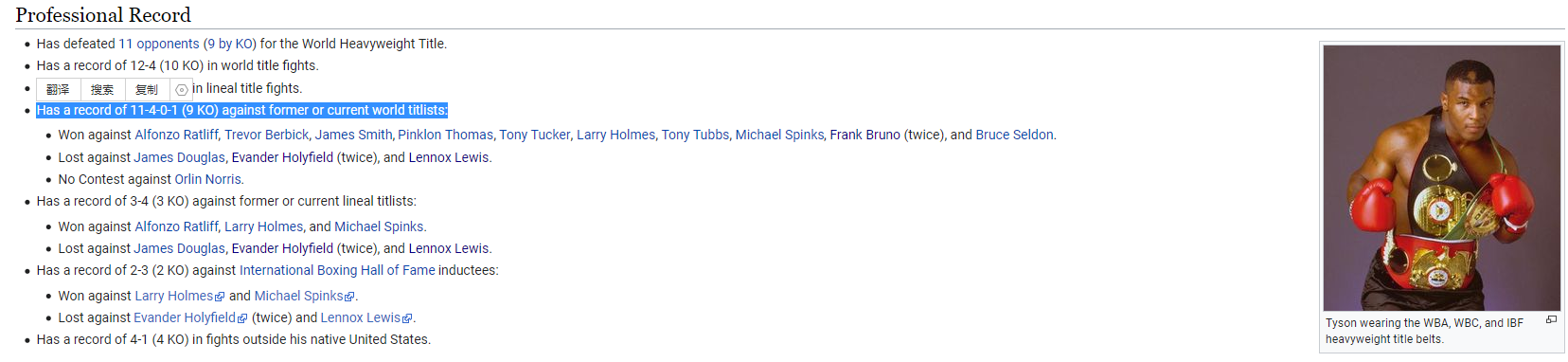The width and height of the screenshot is (1568, 362).
Task: Click external link icon after Evander Holyfield
Action: click(x=242, y=318)
